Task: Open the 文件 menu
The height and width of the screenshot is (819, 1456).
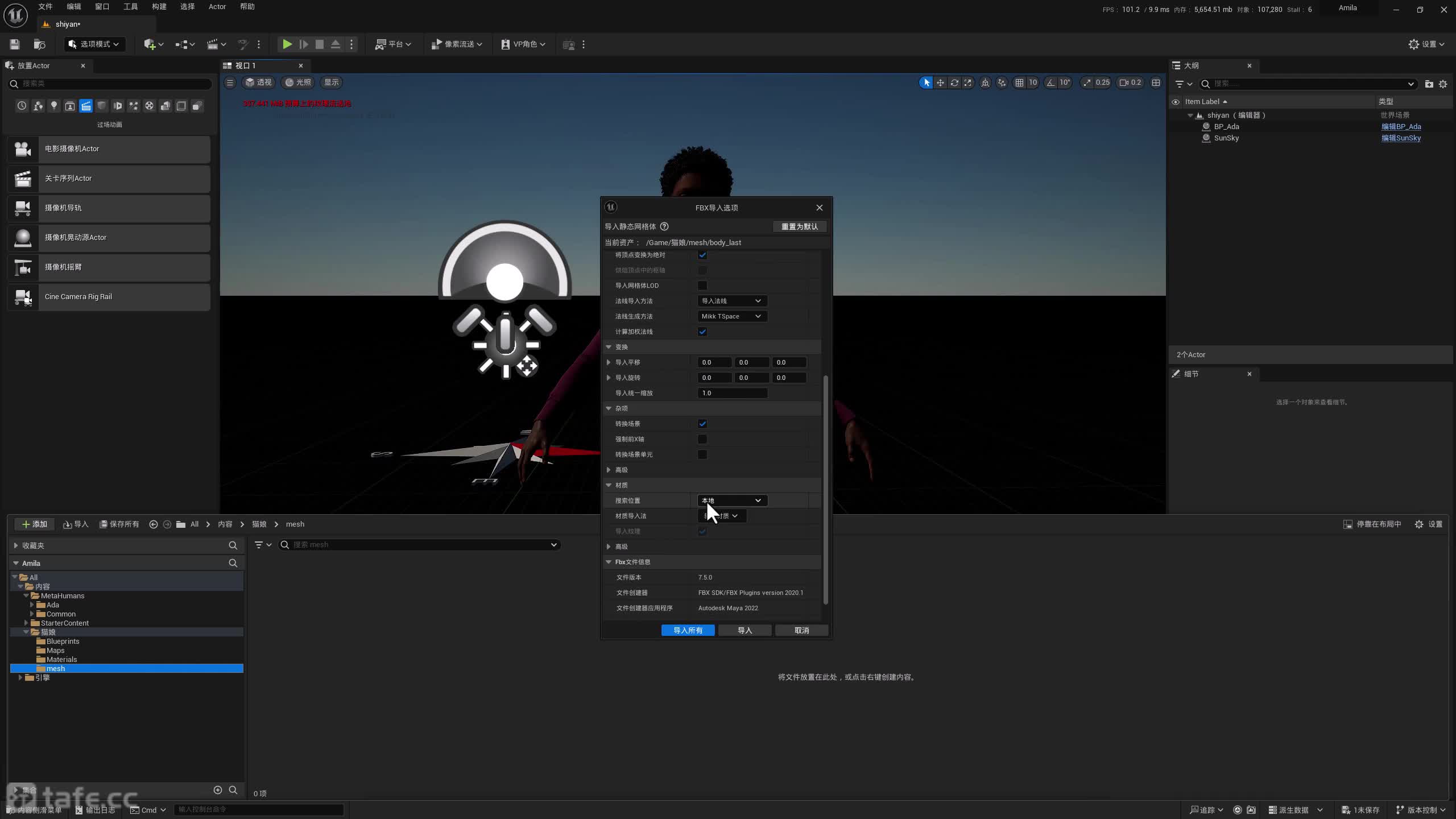Action: click(x=45, y=7)
